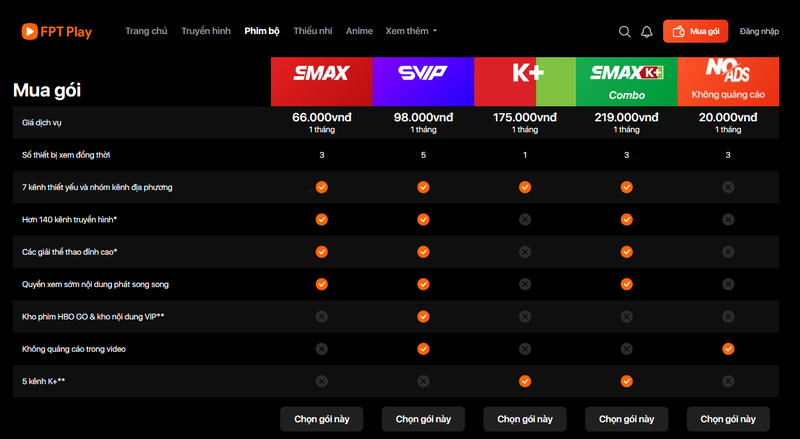Click SVIP cross for 5 kênh K+ row
Viewport: 800px width, 439px height.
423,381
